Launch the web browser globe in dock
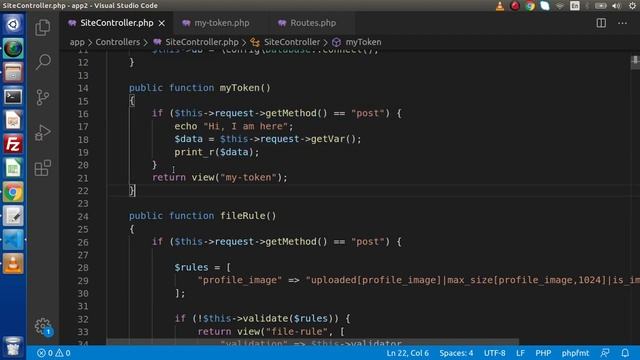Viewport: 640px width, 360px height. pos(13,49)
